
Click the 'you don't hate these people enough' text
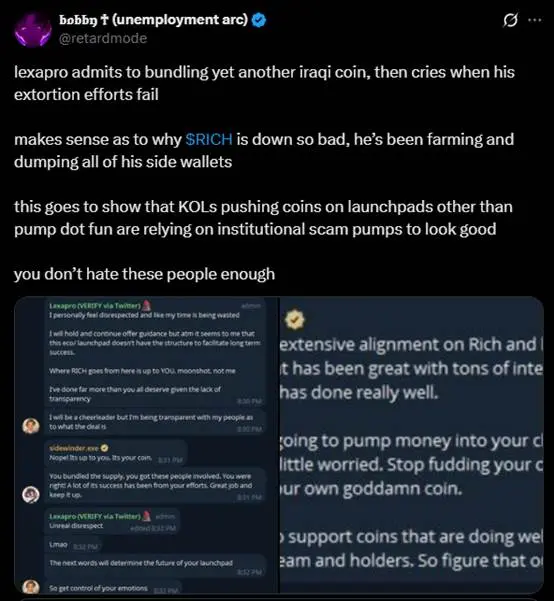pyautogui.click(x=145, y=274)
